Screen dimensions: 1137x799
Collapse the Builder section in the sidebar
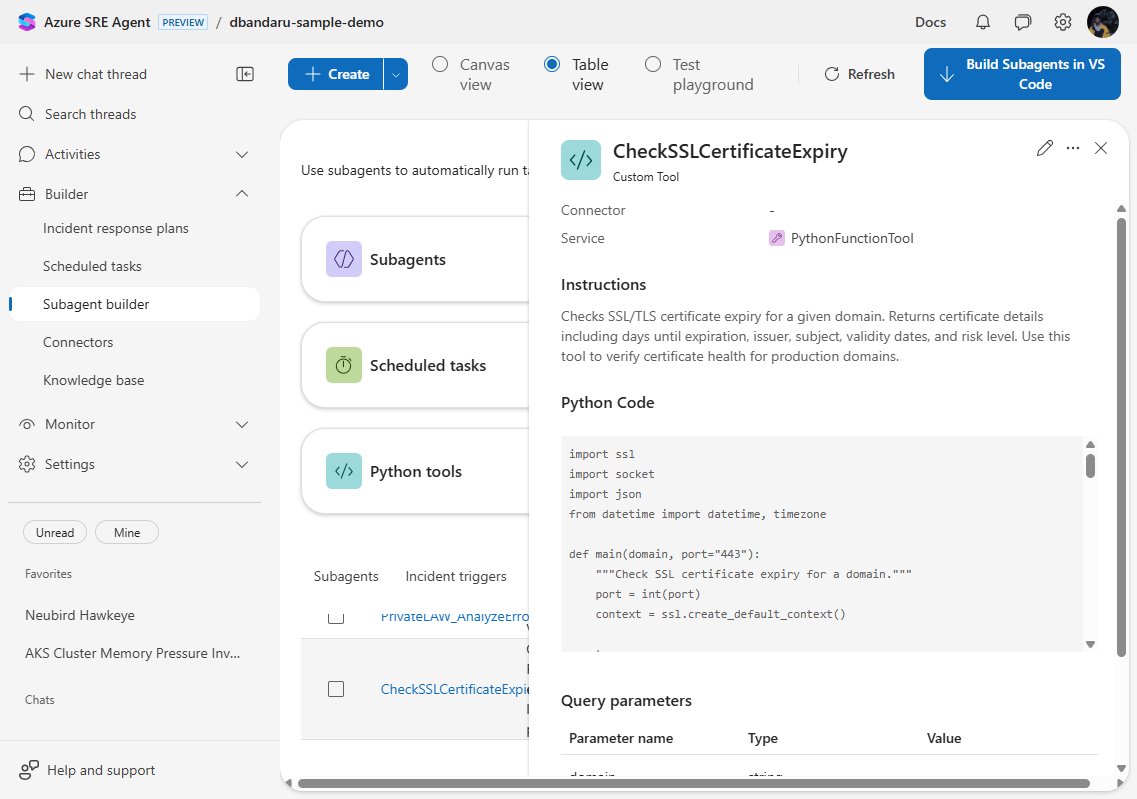[x=241, y=193]
